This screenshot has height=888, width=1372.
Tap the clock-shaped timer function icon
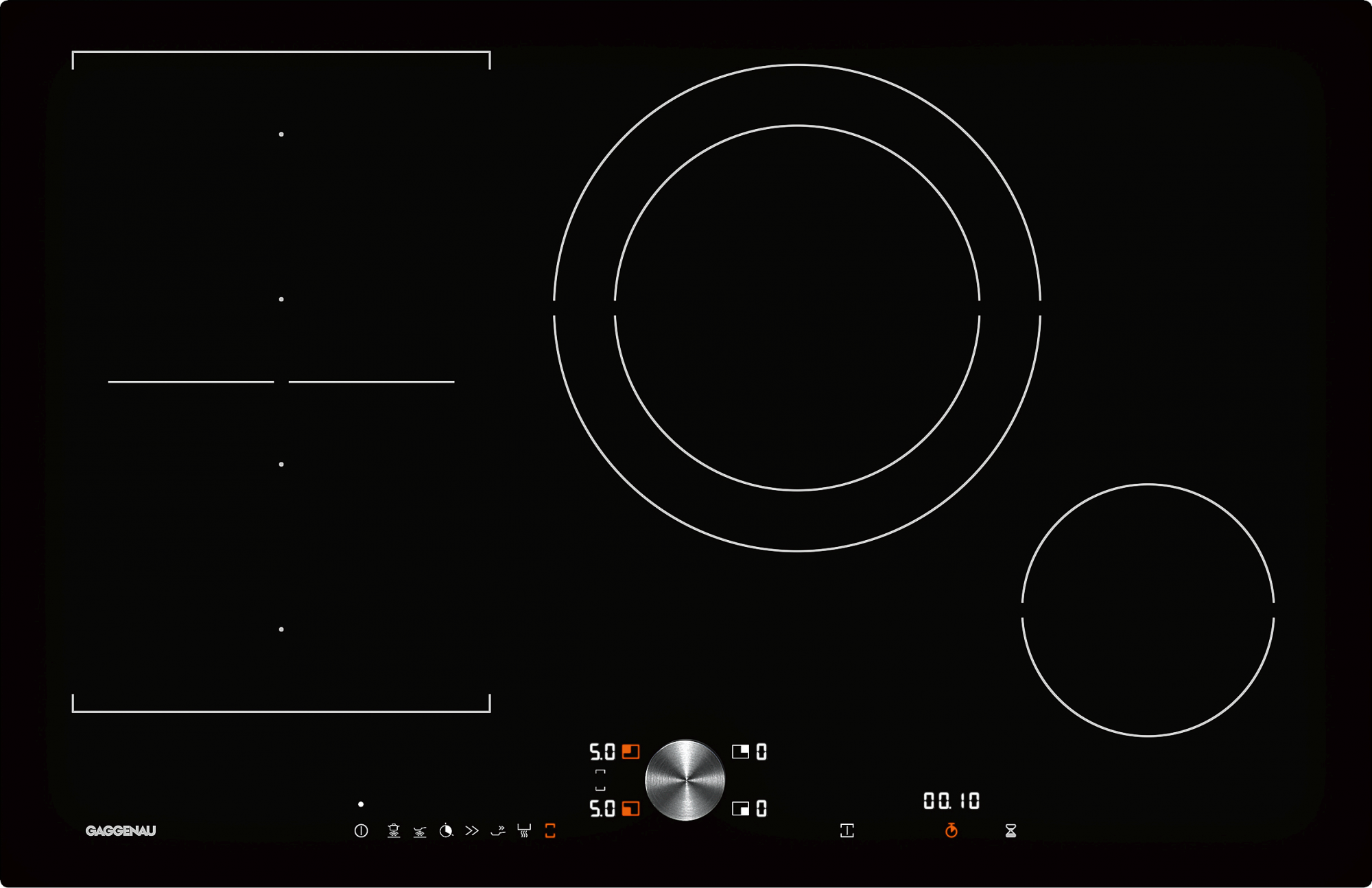[446, 831]
